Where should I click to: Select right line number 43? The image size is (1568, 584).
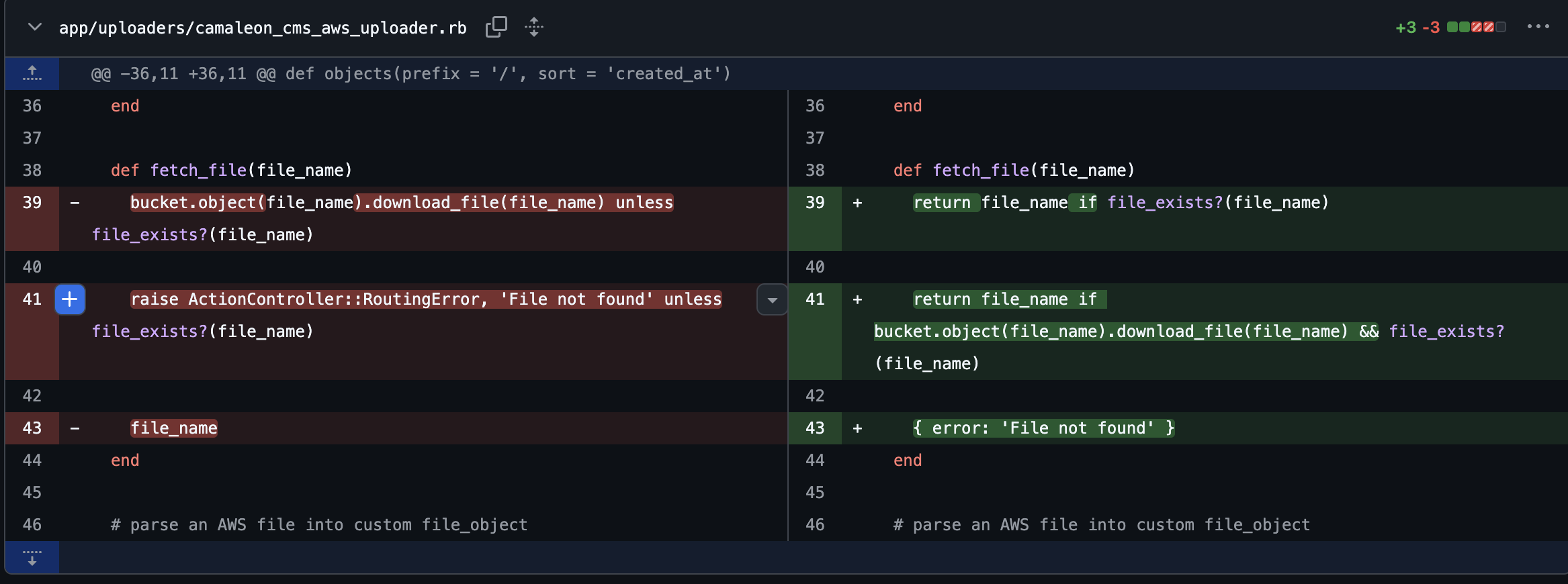click(815, 428)
